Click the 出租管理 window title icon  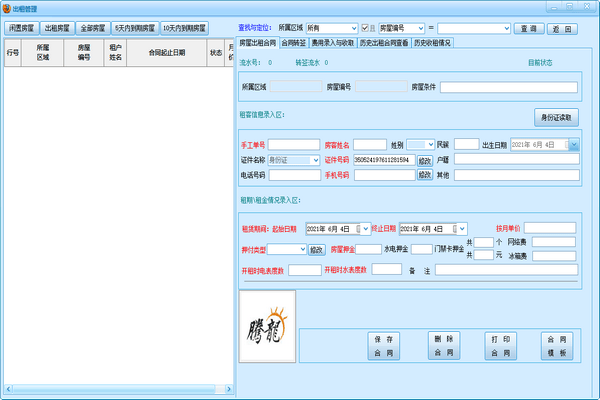point(6,6)
